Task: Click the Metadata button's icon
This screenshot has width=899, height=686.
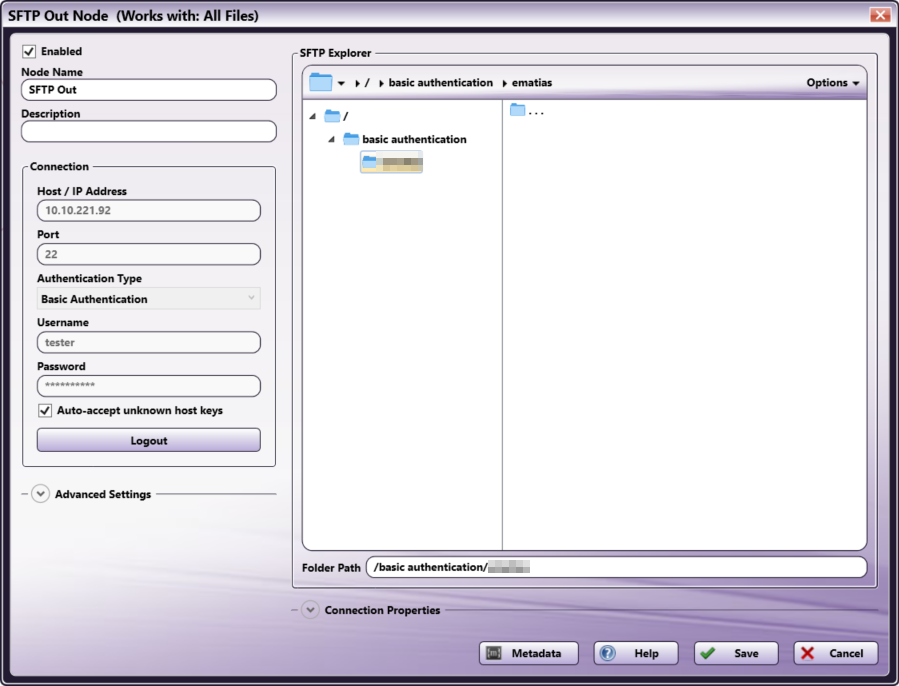Action: (x=494, y=653)
